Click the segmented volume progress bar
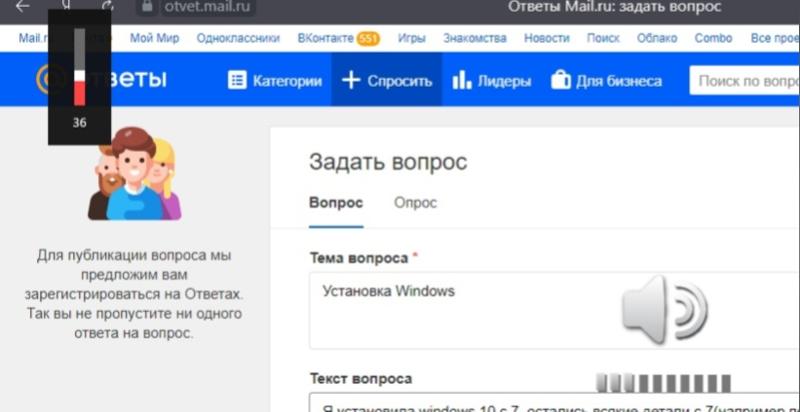 (x=664, y=383)
